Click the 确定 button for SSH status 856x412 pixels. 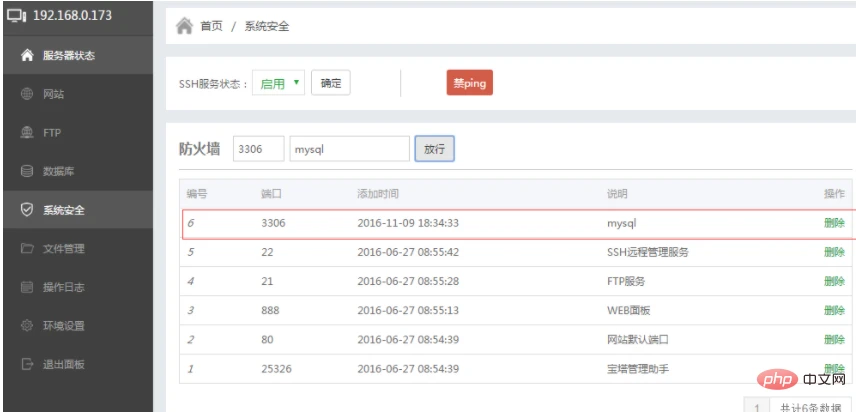point(331,83)
